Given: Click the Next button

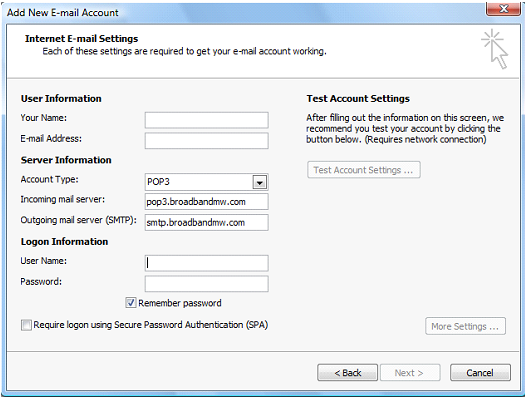Looking at the screenshot, I should click(x=409, y=373).
